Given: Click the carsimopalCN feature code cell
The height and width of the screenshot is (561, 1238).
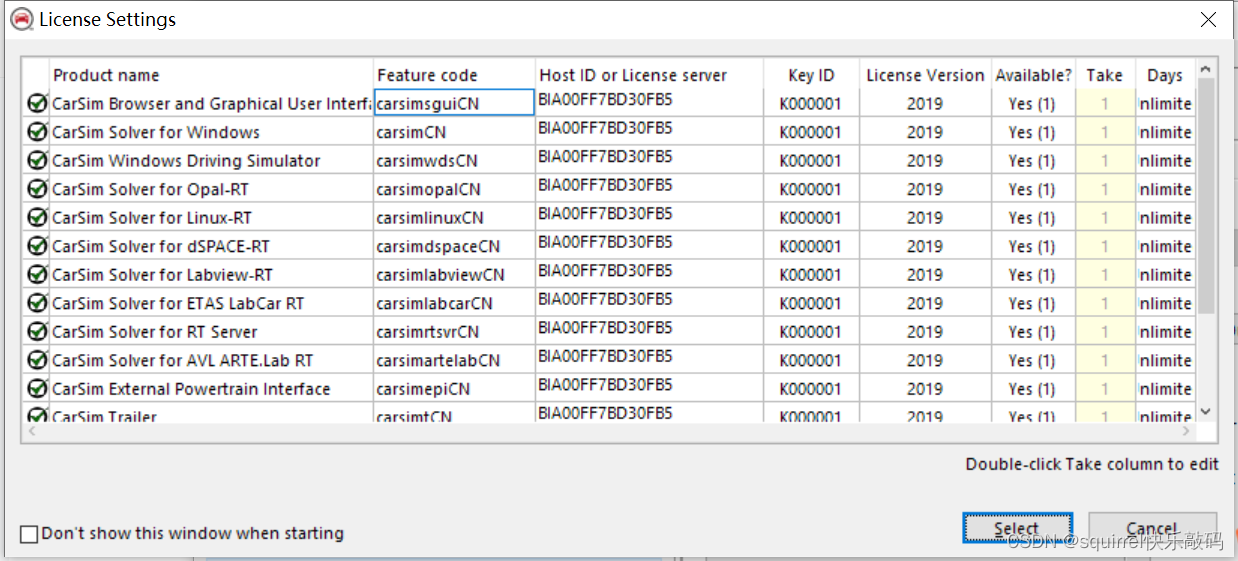Looking at the screenshot, I should [454, 189].
